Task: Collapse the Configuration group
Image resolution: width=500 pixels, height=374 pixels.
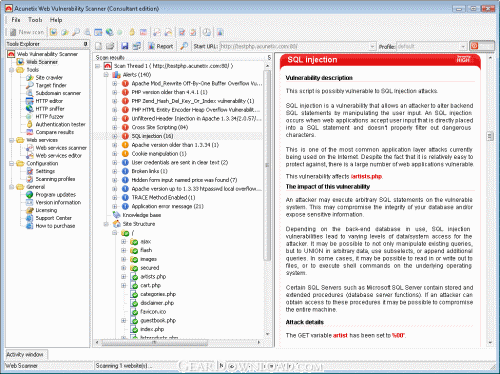Action: [11, 163]
